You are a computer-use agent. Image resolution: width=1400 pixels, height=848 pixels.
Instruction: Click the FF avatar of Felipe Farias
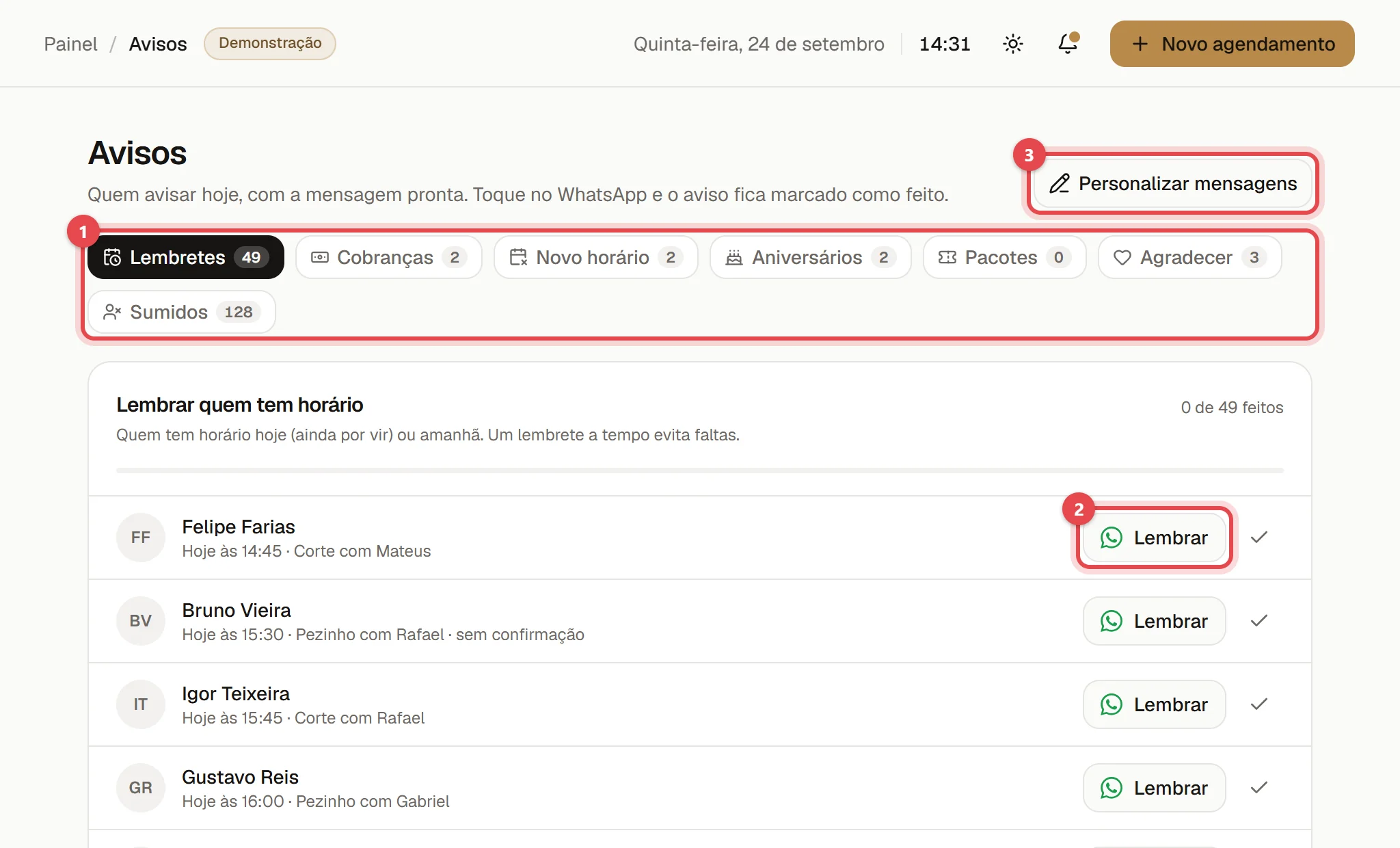[x=141, y=538]
